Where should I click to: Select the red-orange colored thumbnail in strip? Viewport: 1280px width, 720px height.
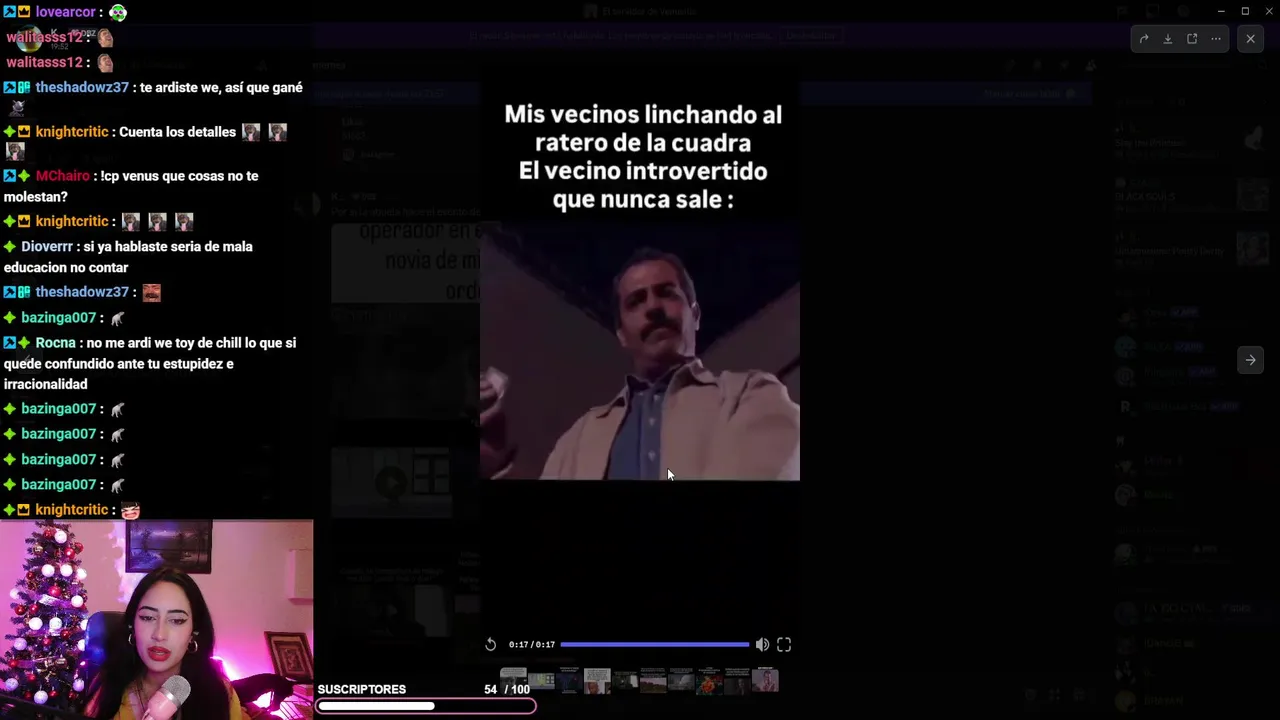click(709, 683)
